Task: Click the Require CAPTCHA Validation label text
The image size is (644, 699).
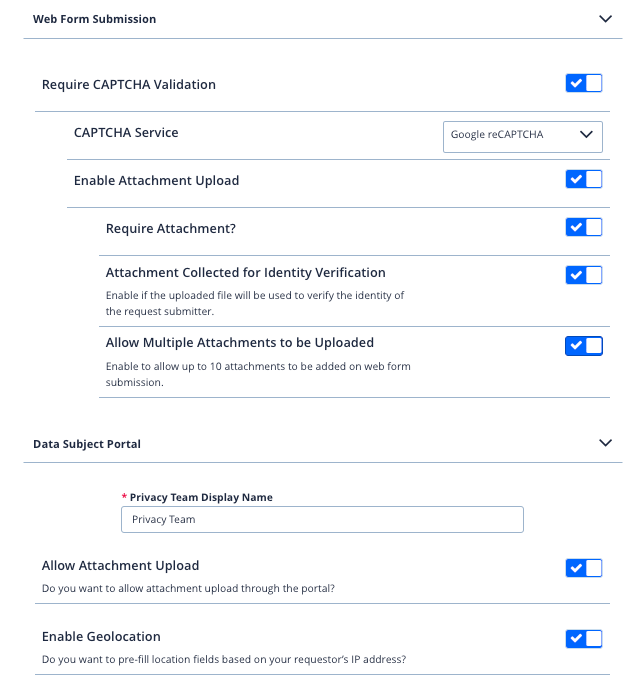Action: (x=129, y=84)
